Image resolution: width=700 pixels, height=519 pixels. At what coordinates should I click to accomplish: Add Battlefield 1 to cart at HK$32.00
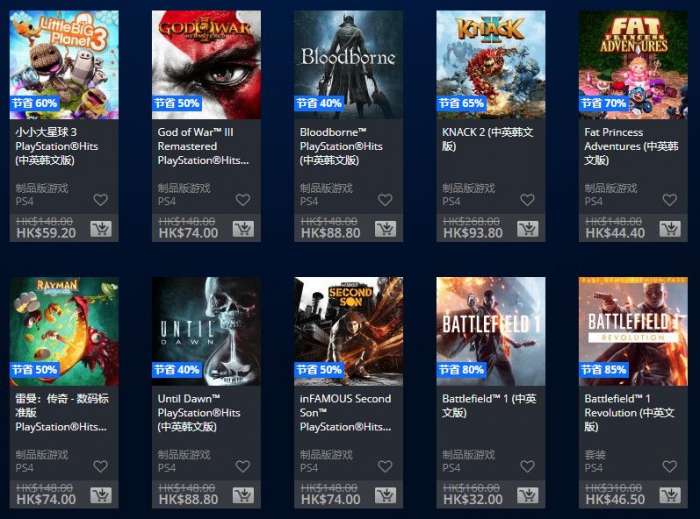point(528,495)
